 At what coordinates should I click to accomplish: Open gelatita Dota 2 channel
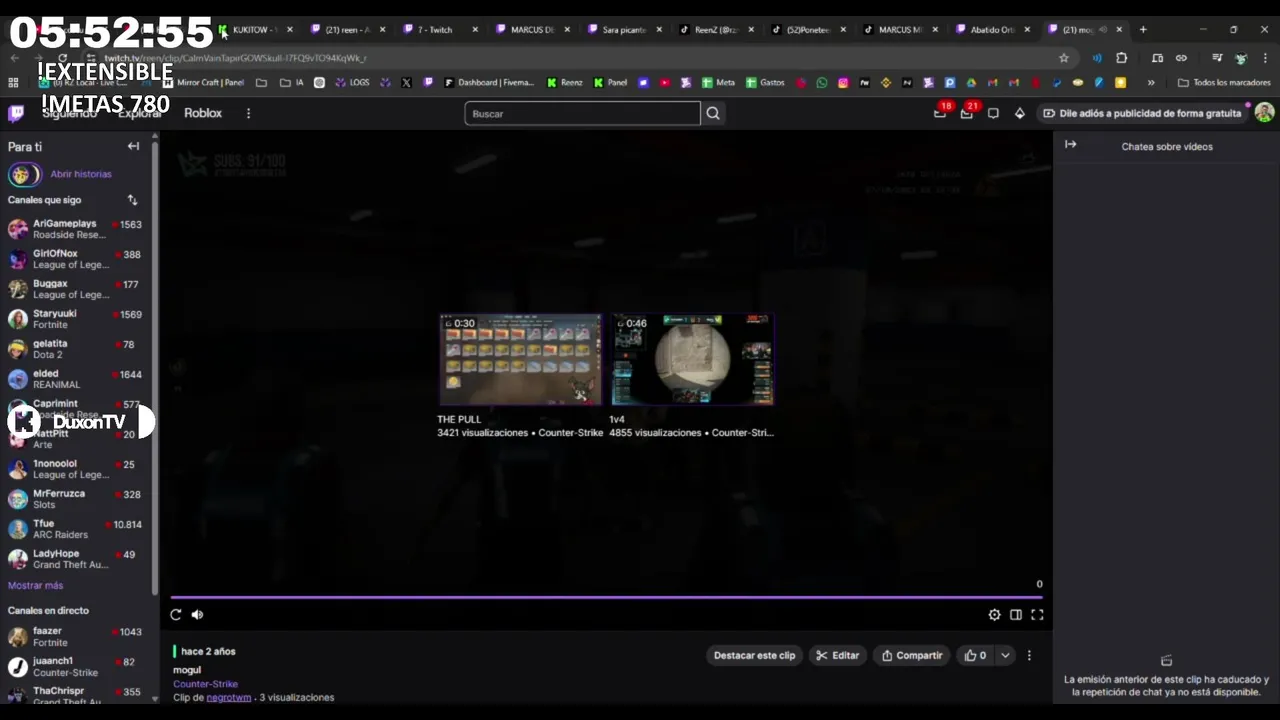(x=76, y=349)
